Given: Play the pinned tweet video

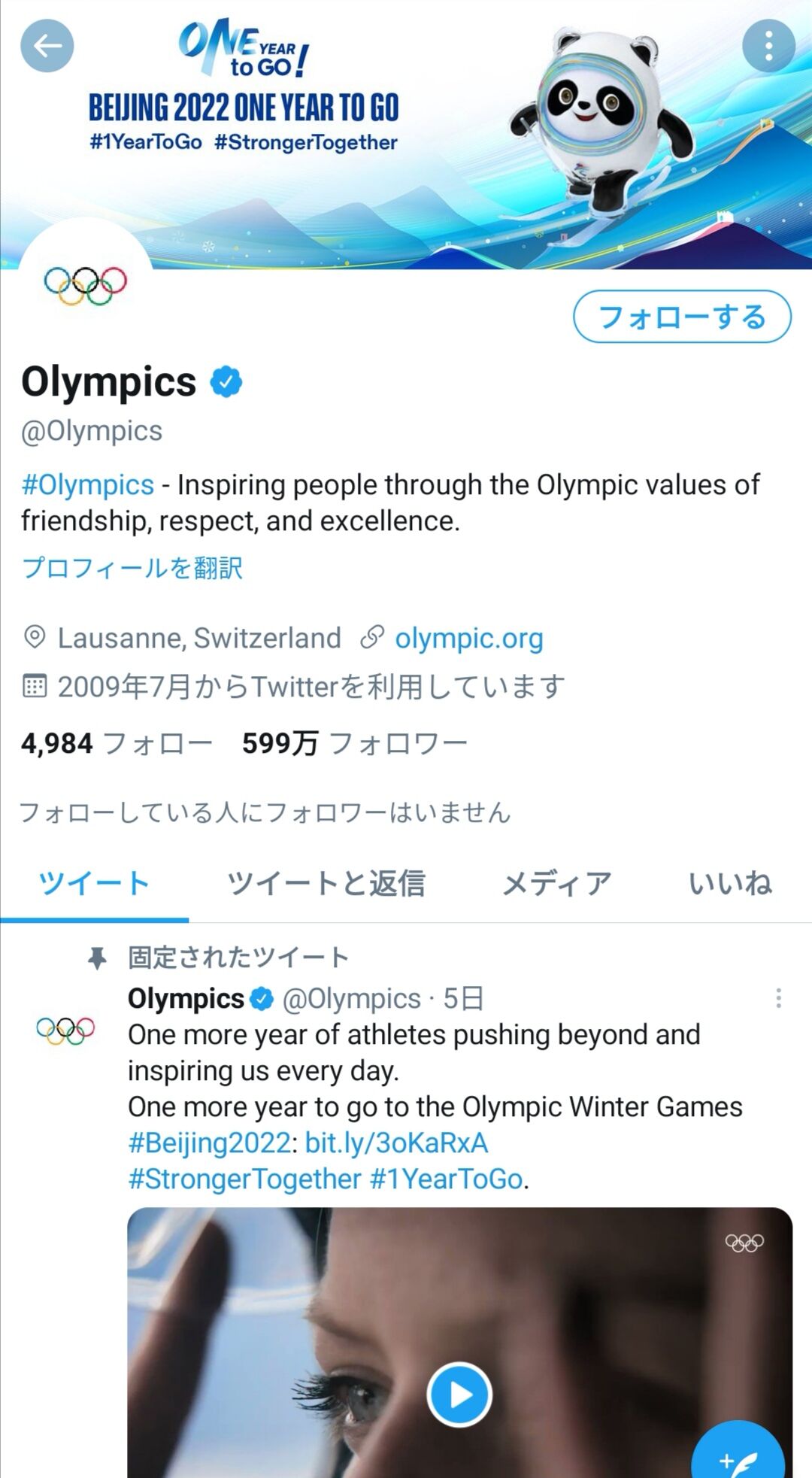Looking at the screenshot, I should click(x=459, y=1395).
